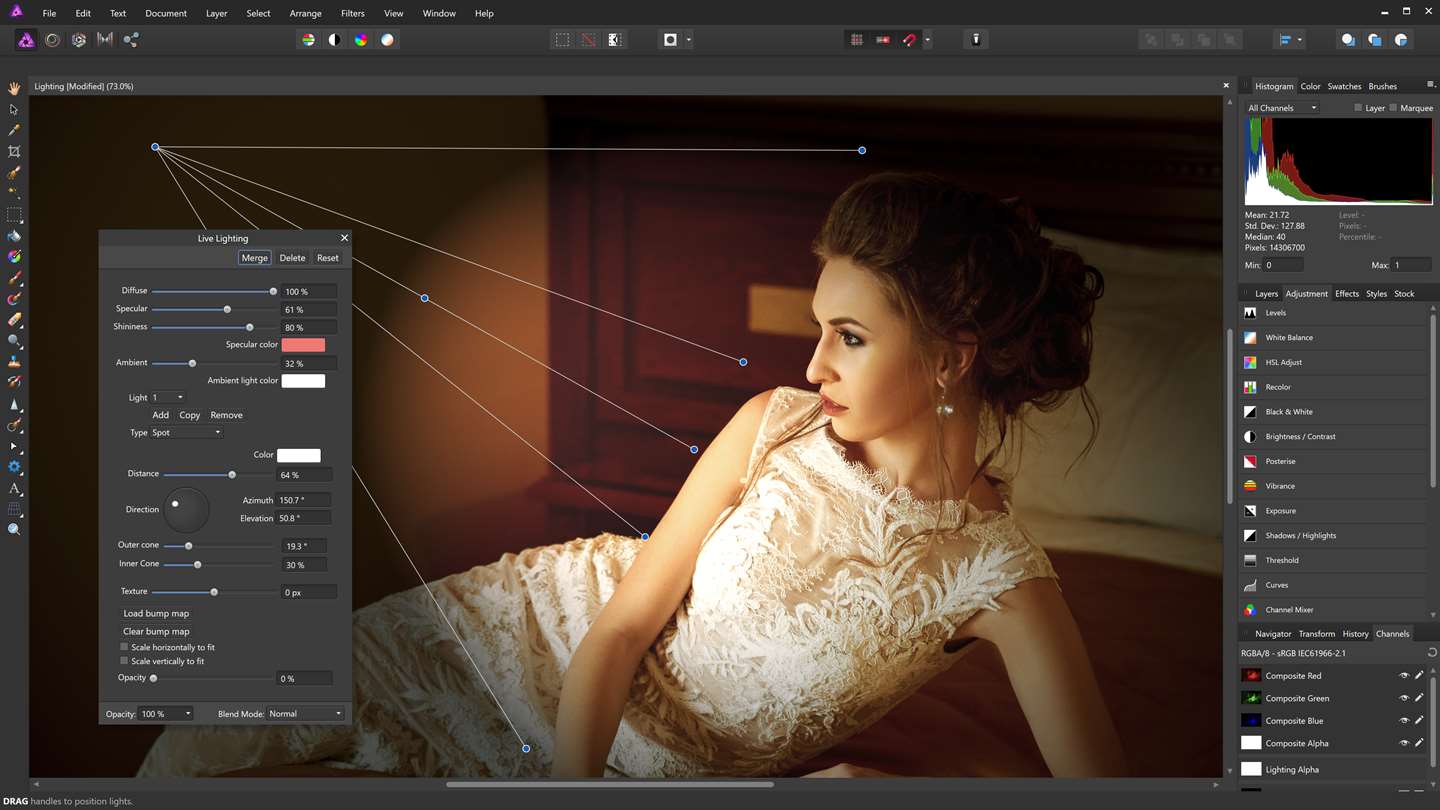Screen dimensions: 1440x810
Task: Switch to the Layers tab
Action: [x=1266, y=294]
